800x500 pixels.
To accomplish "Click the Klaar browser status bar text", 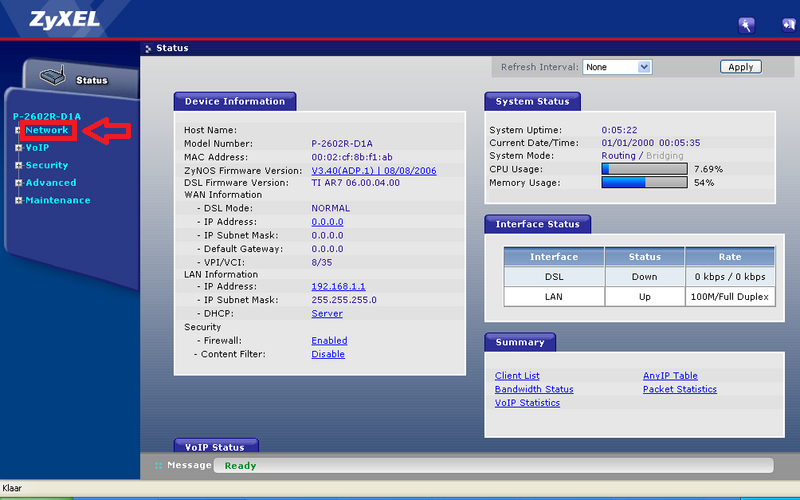I will coord(12,488).
